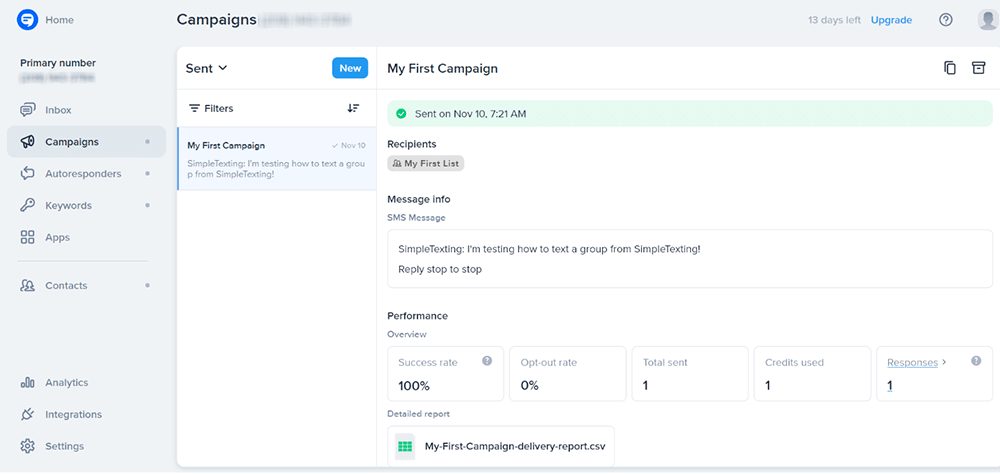Open the Sent campaigns dropdown
The height and width of the screenshot is (474, 1000).
pos(207,68)
